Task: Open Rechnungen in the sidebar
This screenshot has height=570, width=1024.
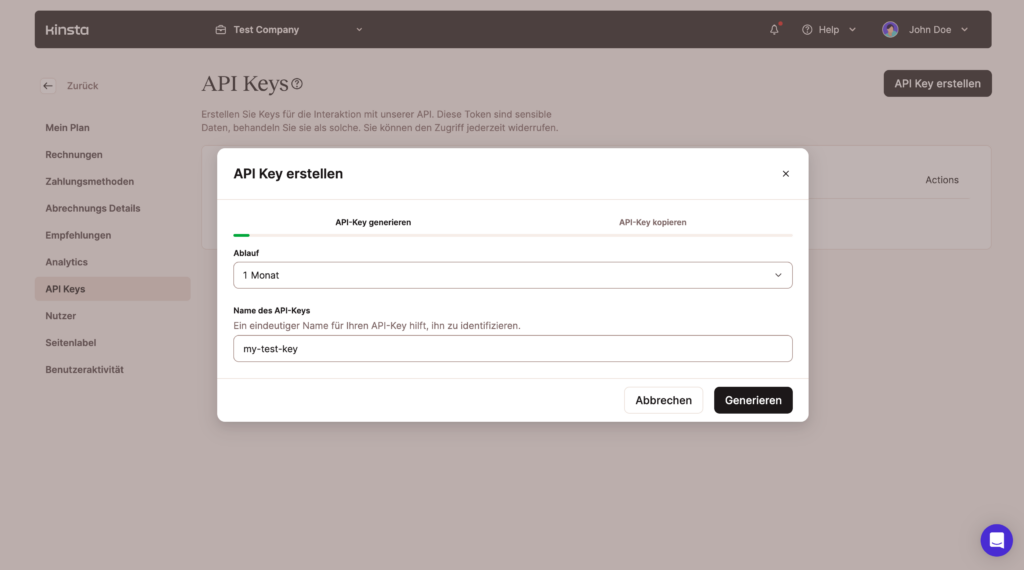Action: pyautogui.click(x=74, y=155)
